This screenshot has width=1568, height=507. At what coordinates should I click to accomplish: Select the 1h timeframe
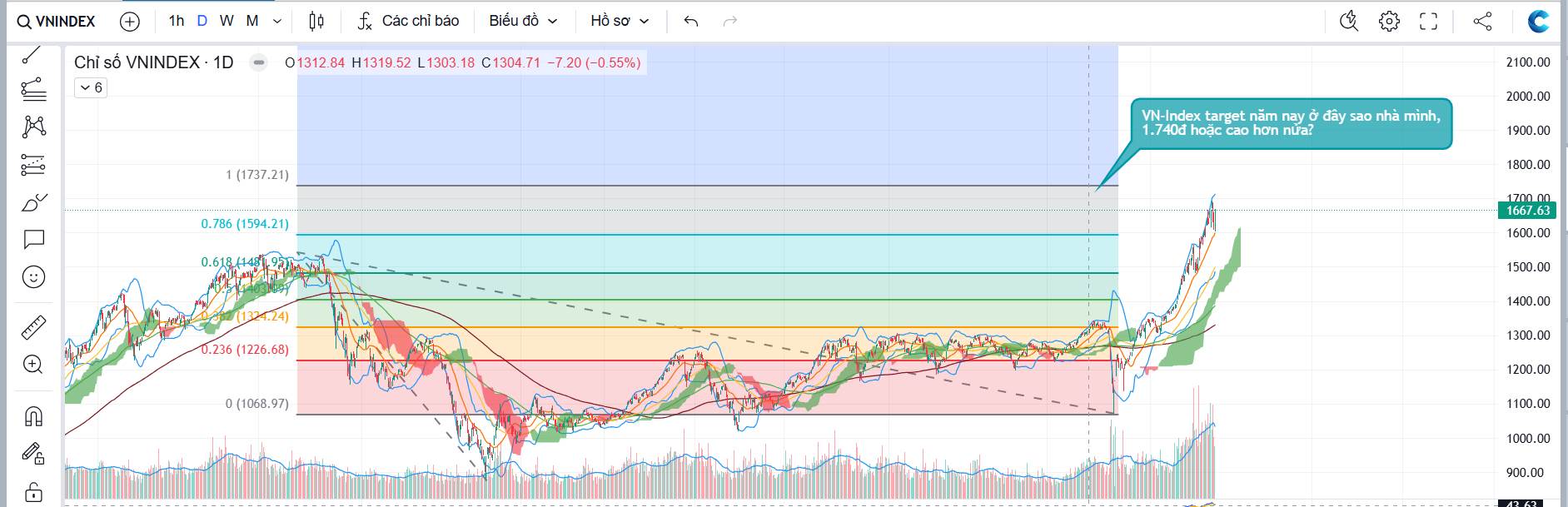click(x=177, y=21)
